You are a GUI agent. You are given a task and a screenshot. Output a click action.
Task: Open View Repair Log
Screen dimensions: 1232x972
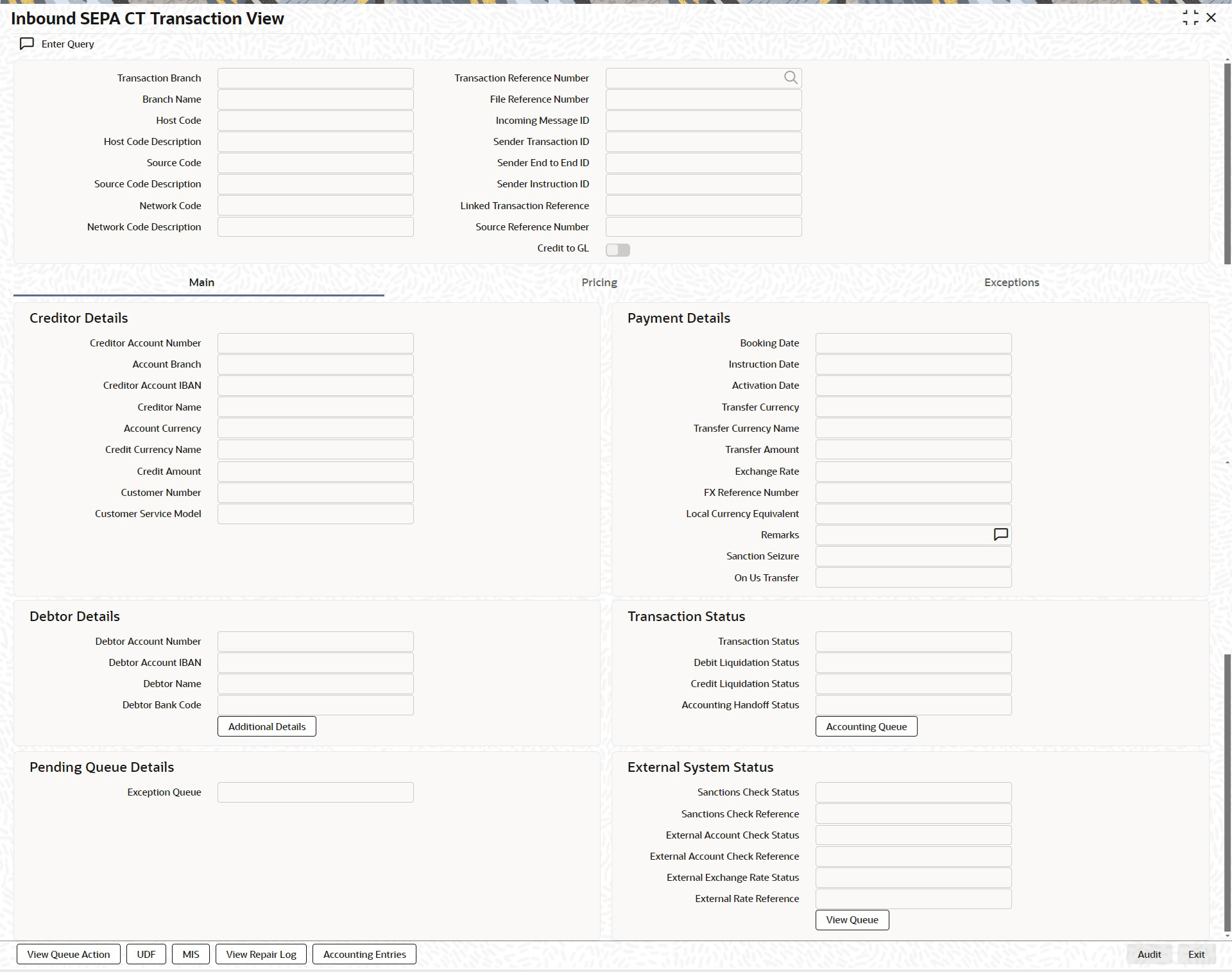[261, 954]
